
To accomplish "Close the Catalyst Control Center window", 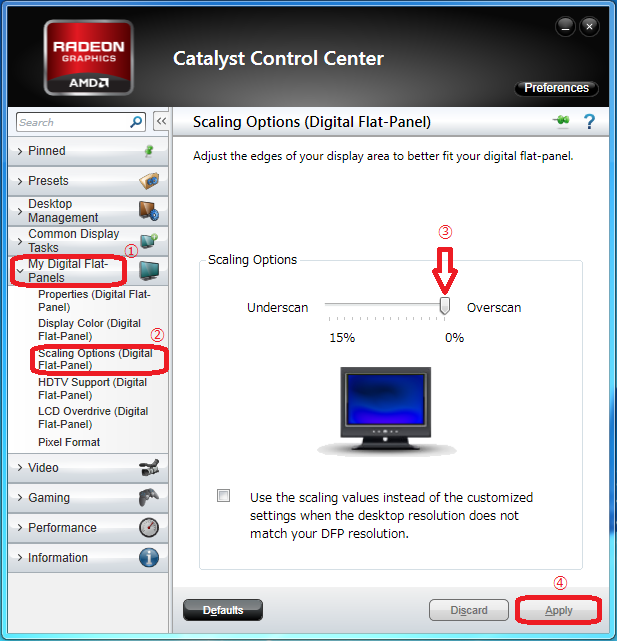I will (589, 27).
